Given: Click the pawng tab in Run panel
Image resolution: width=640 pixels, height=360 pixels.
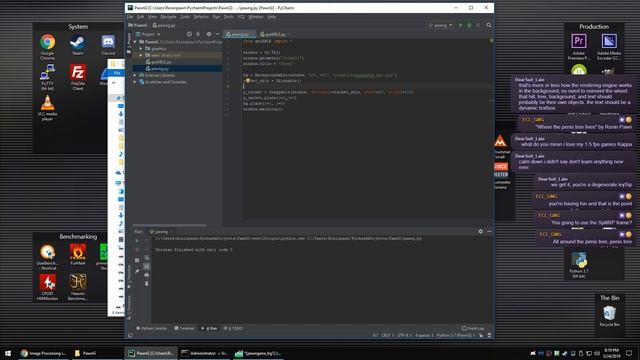Looking at the screenshot, I should (x=159, y=231).
